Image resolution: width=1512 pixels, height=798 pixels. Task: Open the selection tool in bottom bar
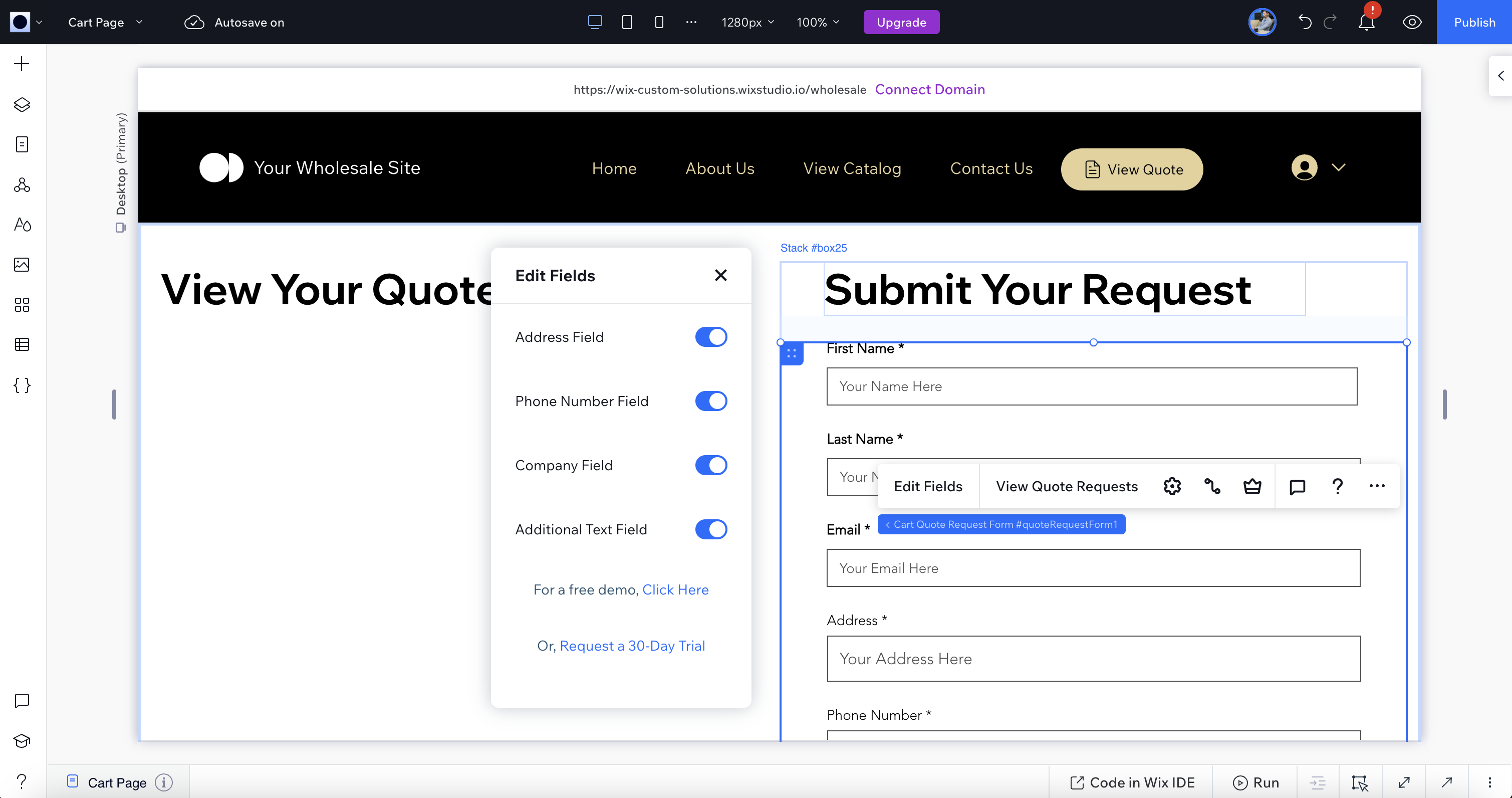click(1360, 783)
